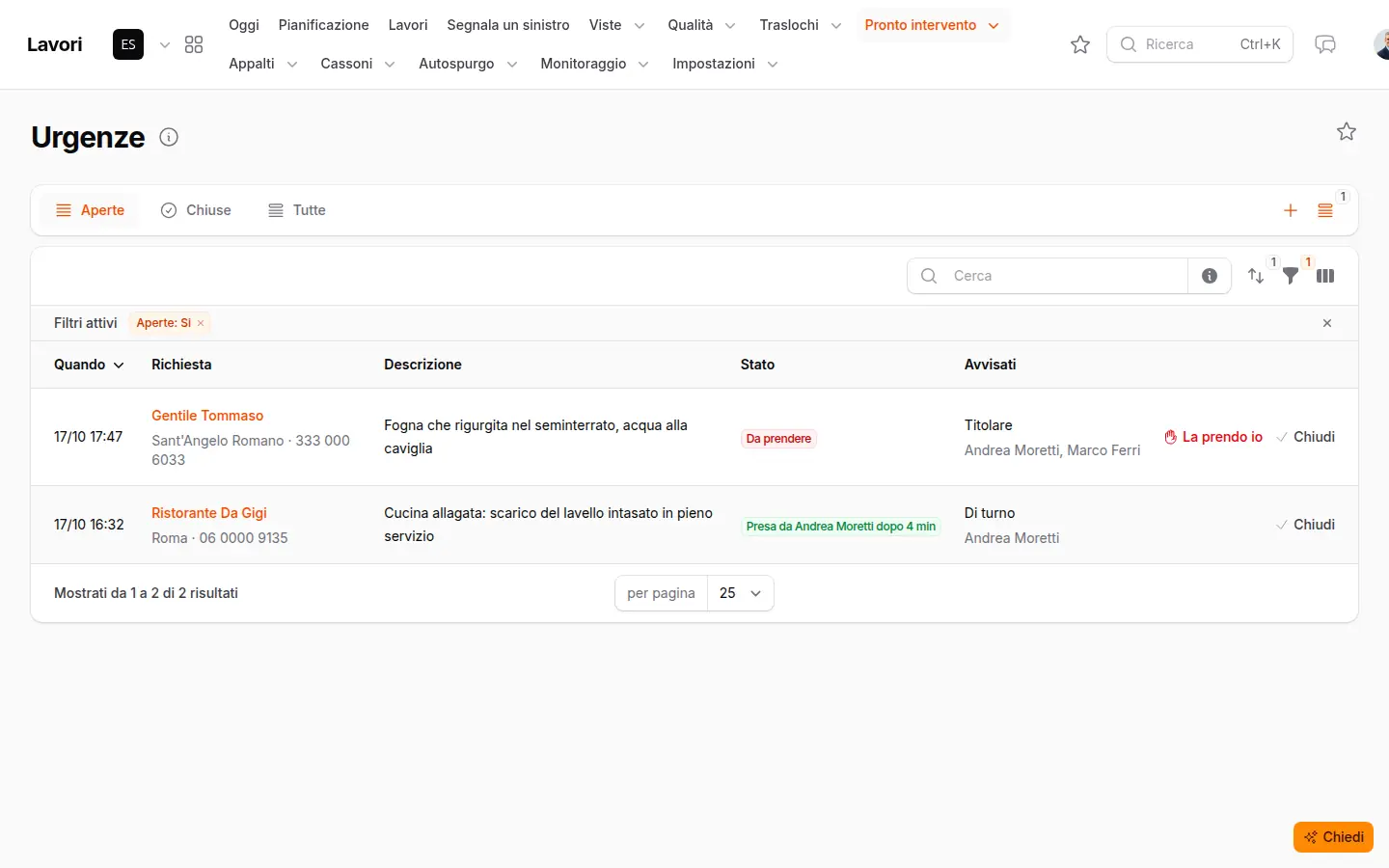The width and height of the screenshot is (1389, 868).
Task: Click 'La prendo io' for Gentile Tommaso
Action: 1213,437
